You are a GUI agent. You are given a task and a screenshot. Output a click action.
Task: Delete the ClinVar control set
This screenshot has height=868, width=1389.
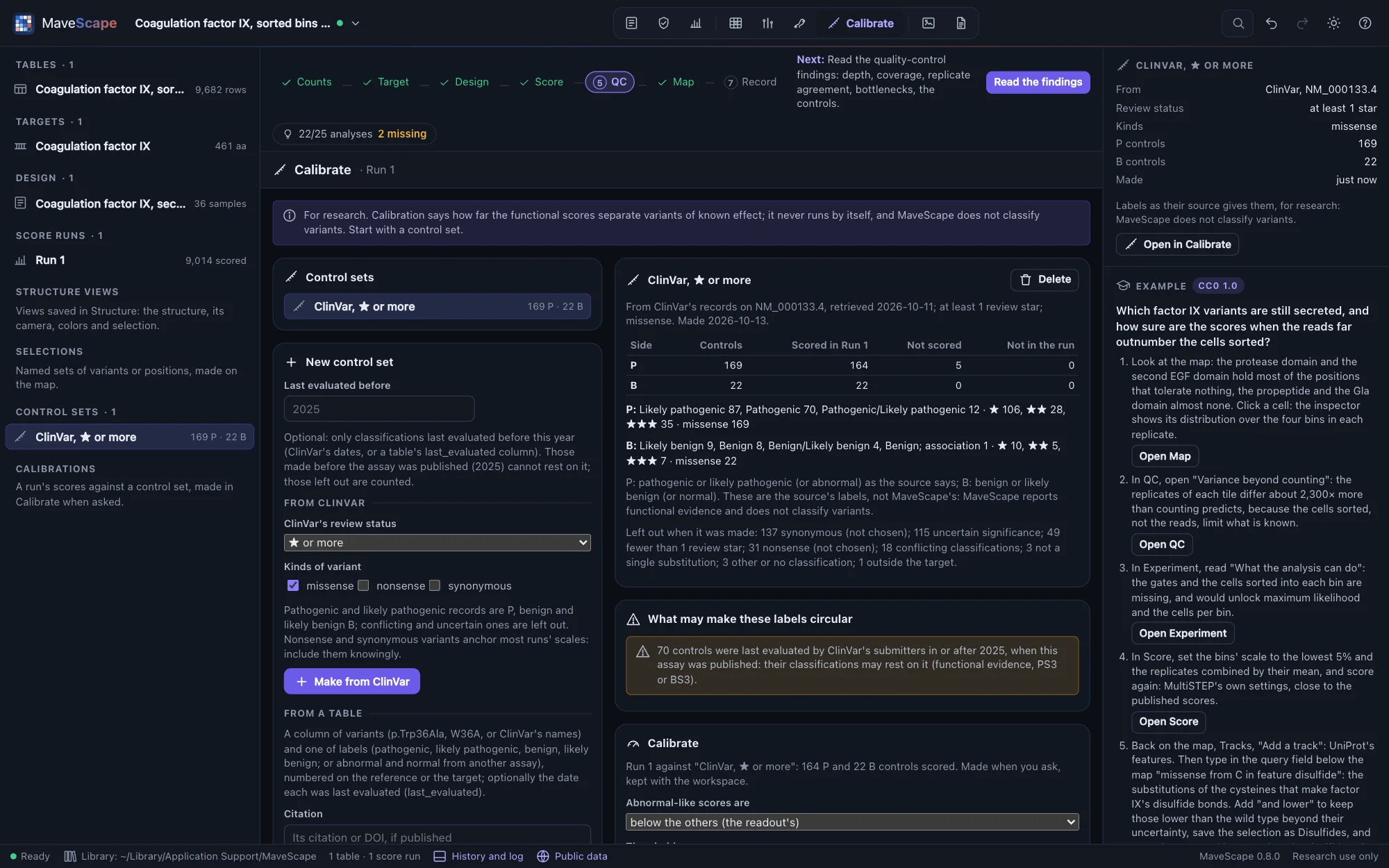1045,280
